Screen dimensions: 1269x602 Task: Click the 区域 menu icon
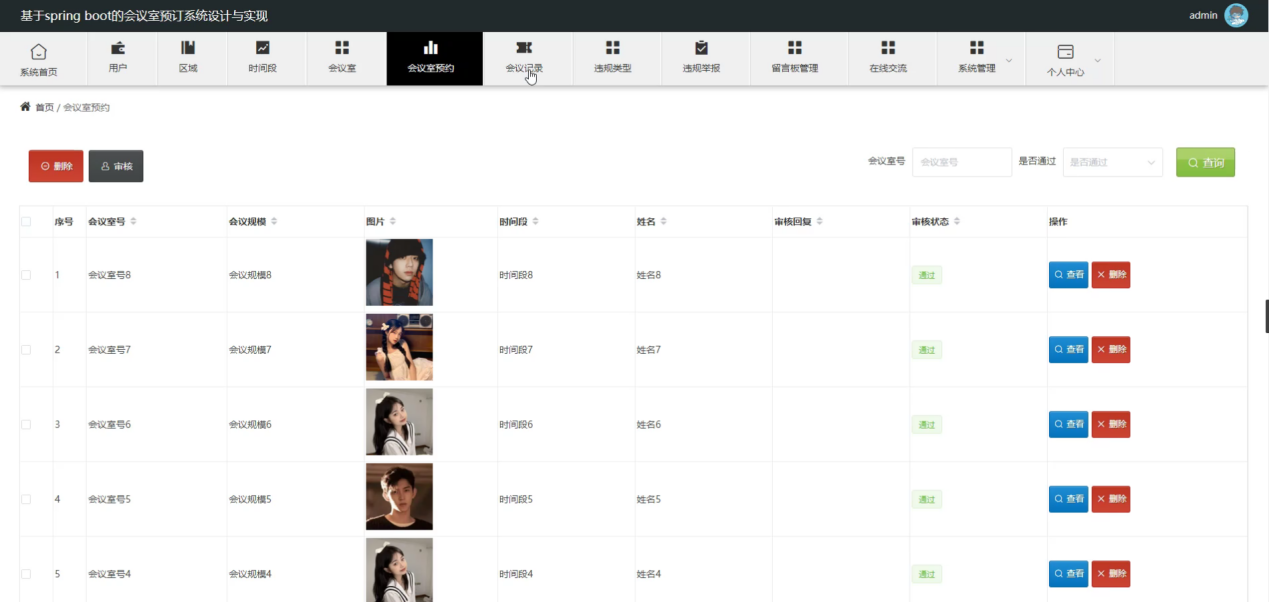point(188,48)
